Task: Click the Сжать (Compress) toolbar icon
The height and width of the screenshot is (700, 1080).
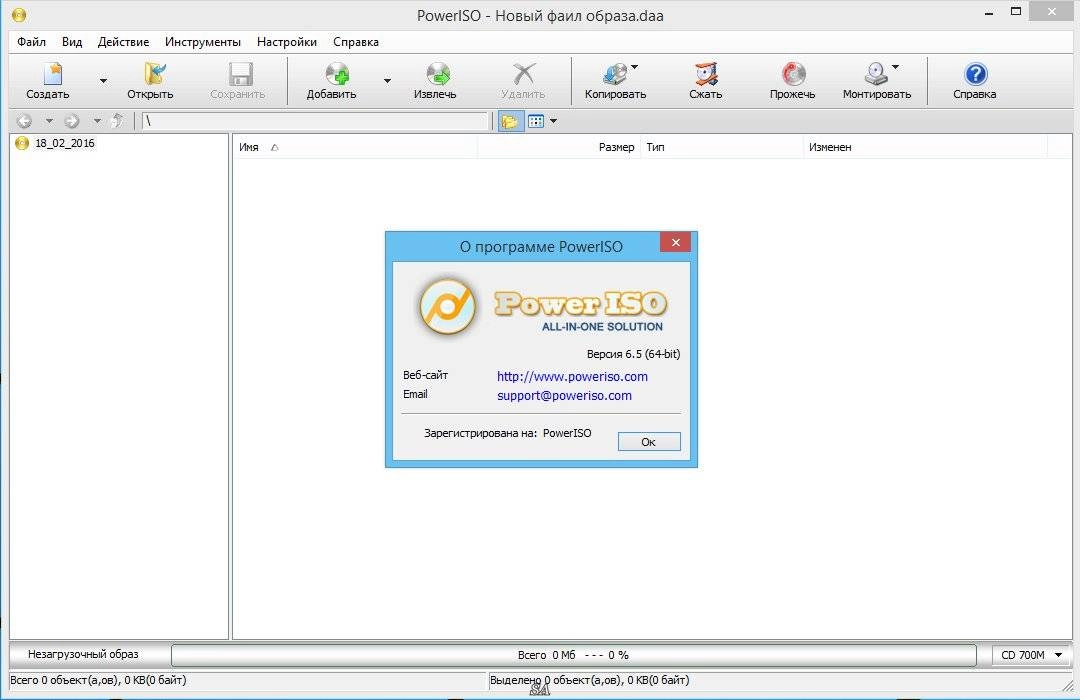Action: click(x=706, y=74)
